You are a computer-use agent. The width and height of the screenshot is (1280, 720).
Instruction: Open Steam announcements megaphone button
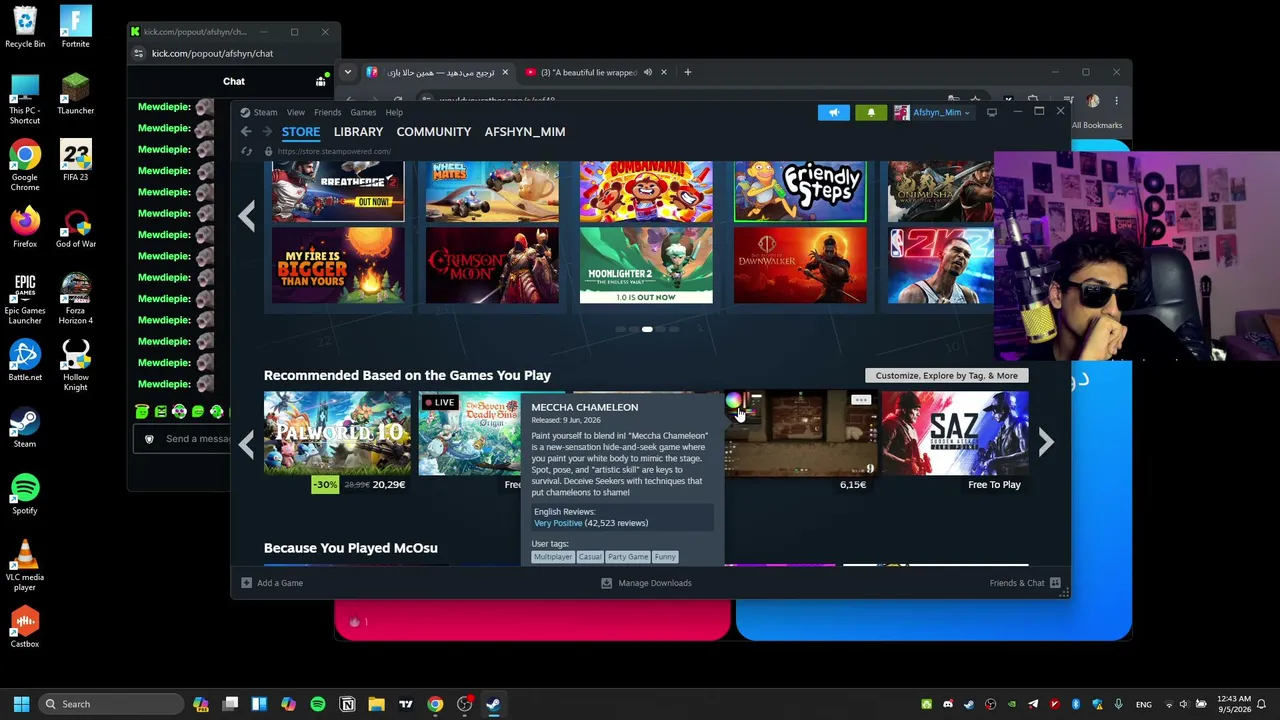tap(834, 112)
